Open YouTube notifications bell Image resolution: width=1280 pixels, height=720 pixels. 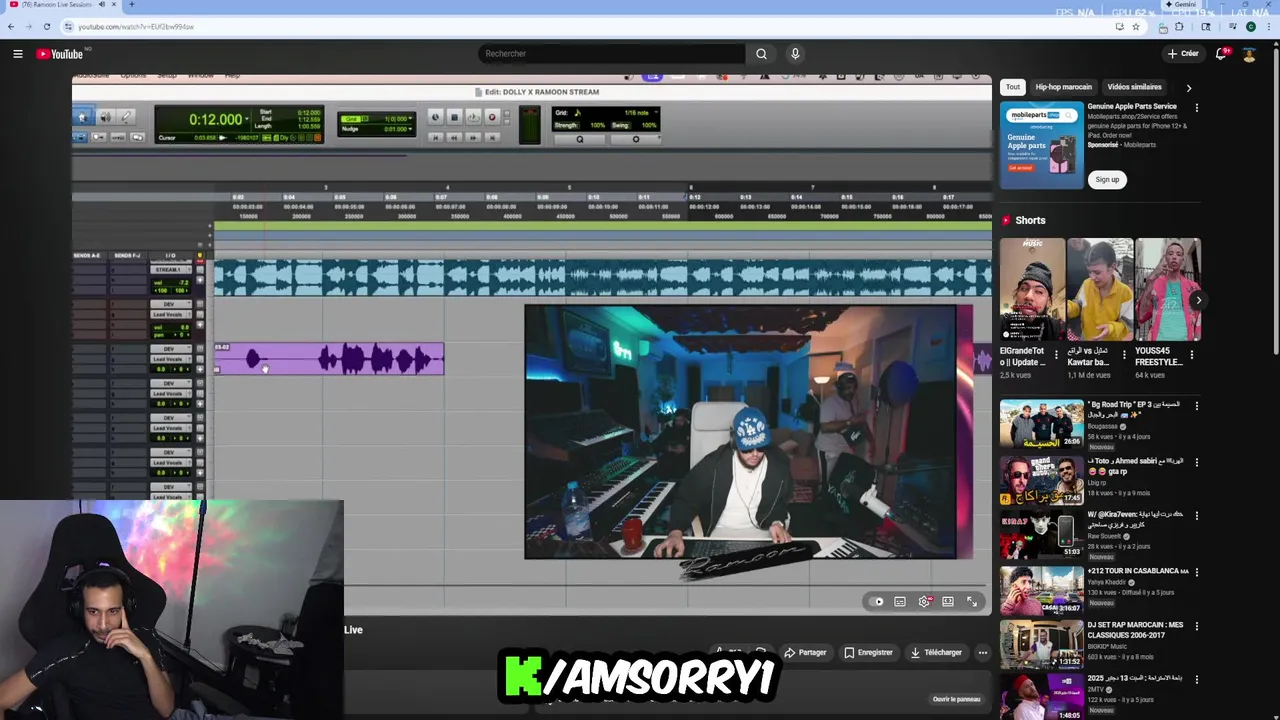[1221, 54]
